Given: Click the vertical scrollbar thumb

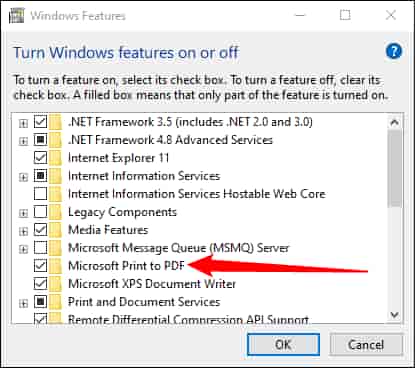Looking at the screenshot, I should [x=395, y=168].
